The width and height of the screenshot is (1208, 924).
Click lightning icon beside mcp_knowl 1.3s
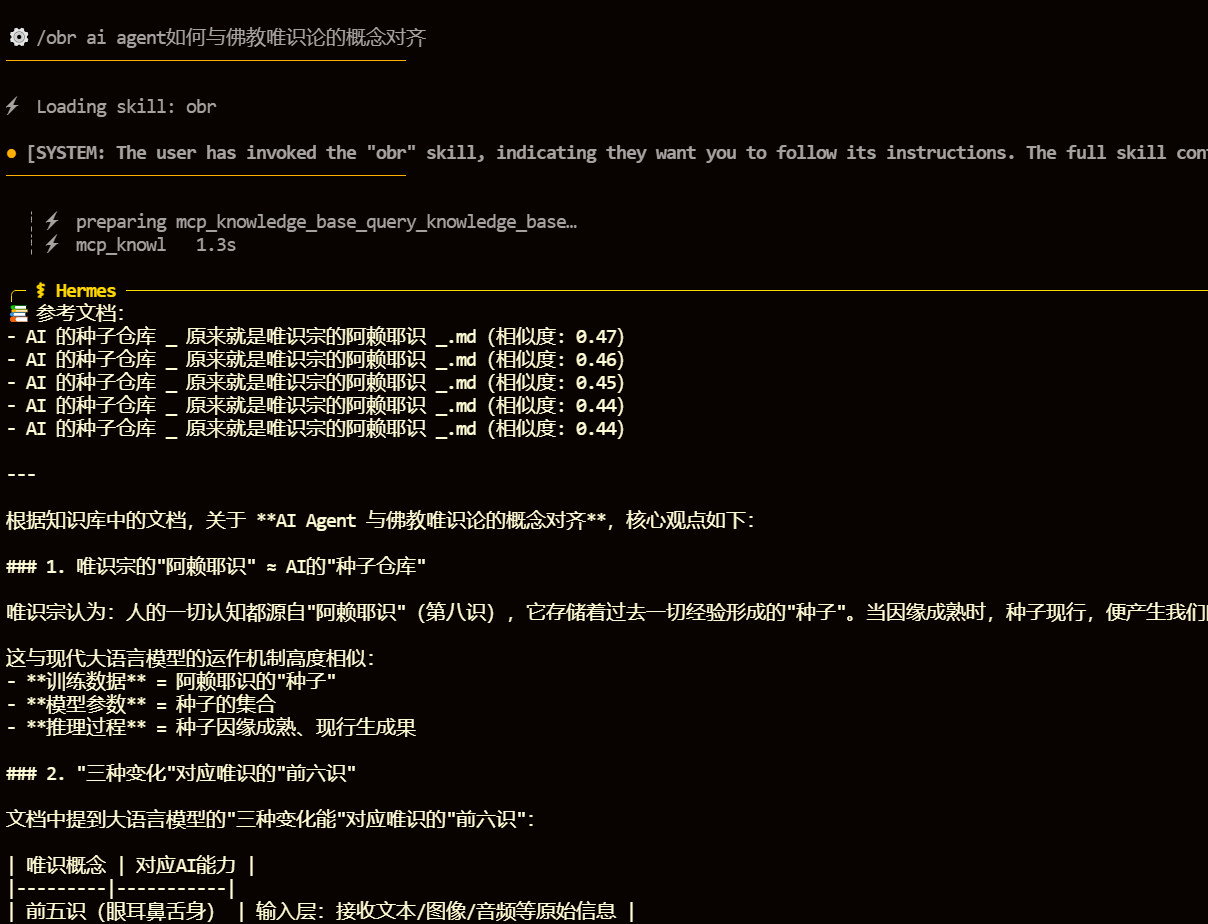click(x=52, y=244)
